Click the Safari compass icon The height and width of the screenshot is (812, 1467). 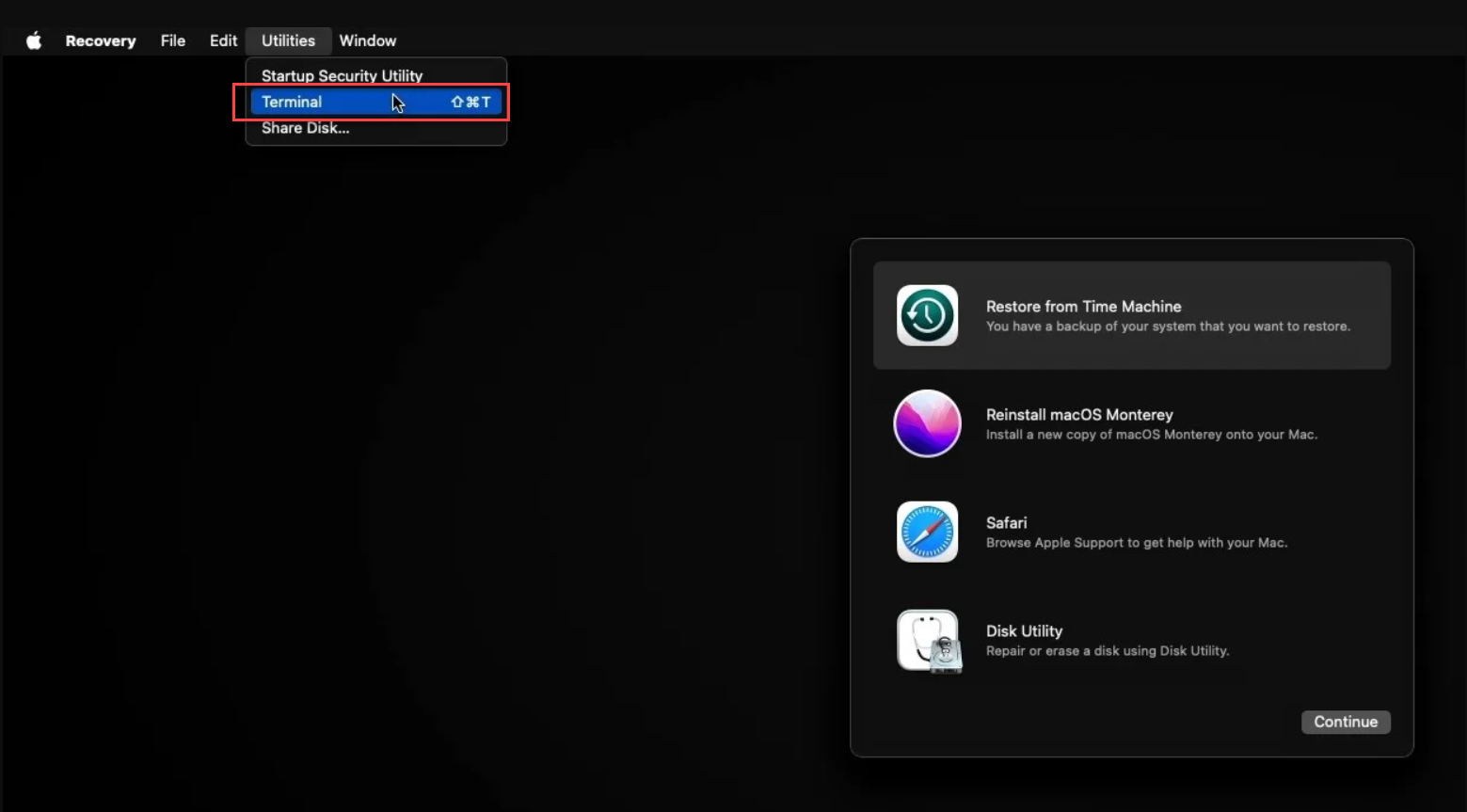click(x=927, y=532)
